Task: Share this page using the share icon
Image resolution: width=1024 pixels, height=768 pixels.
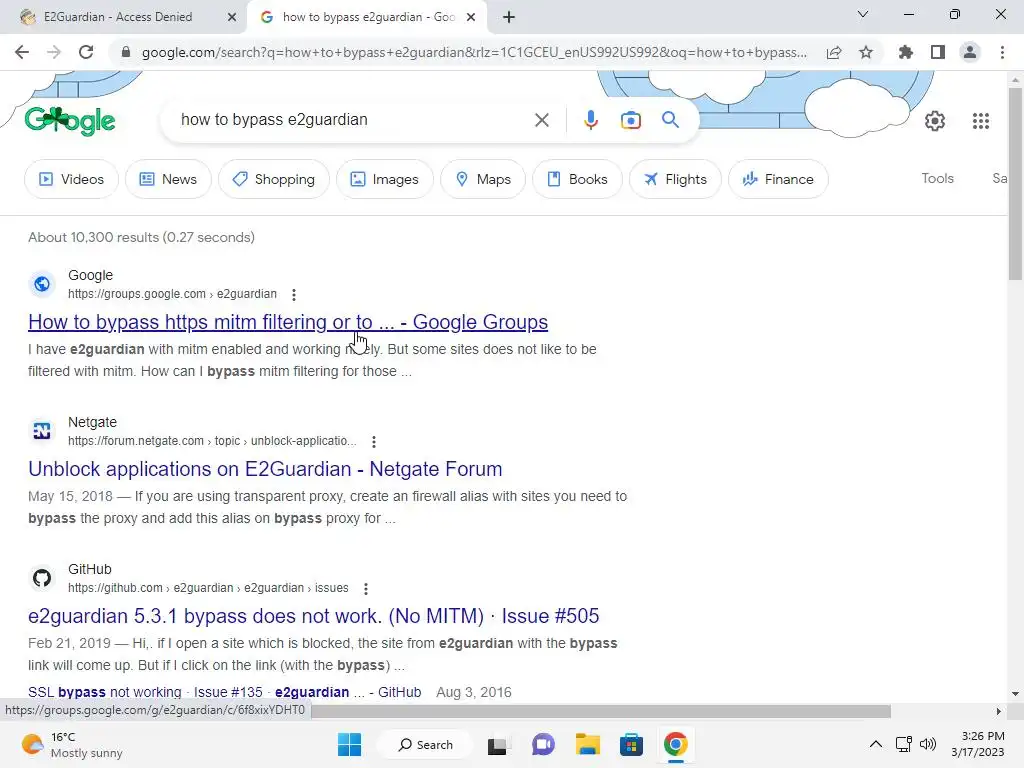Action: (x=834, y=52)
